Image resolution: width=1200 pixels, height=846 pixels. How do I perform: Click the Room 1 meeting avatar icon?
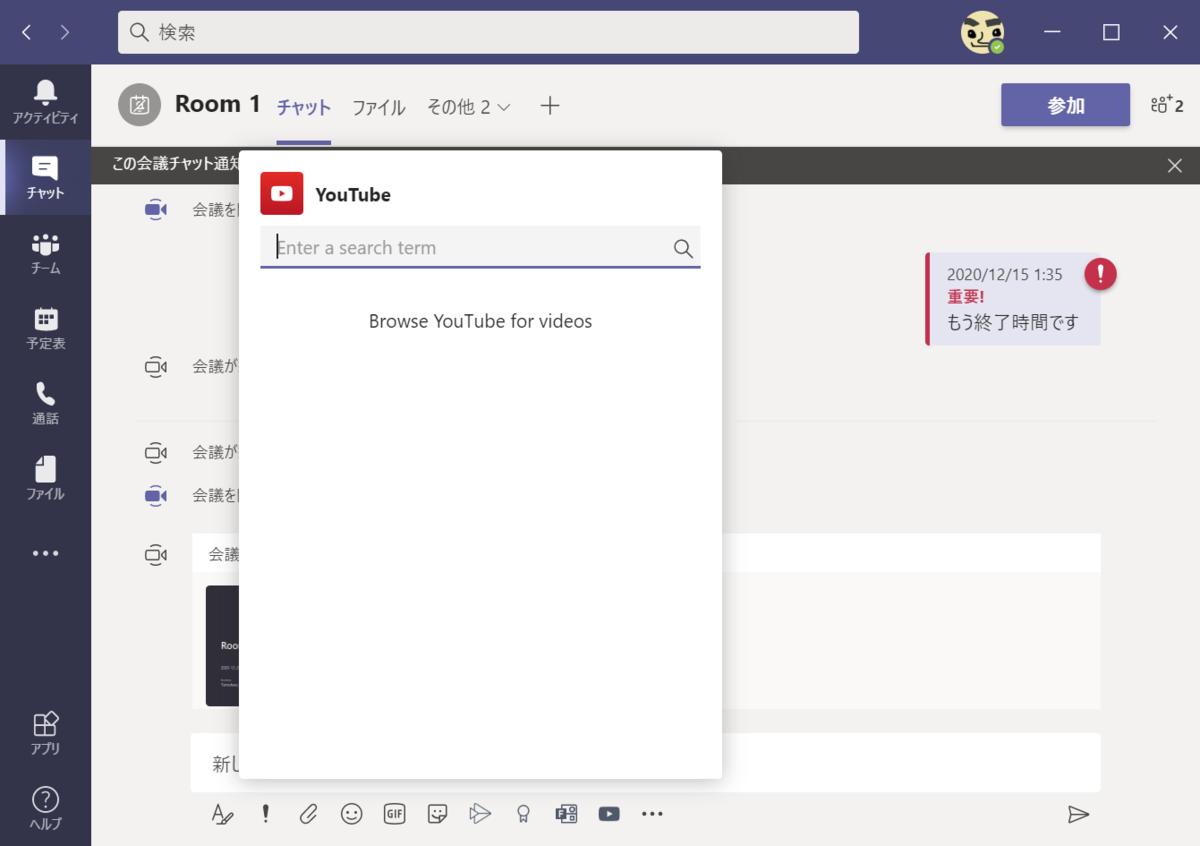[x=139, y=105]
